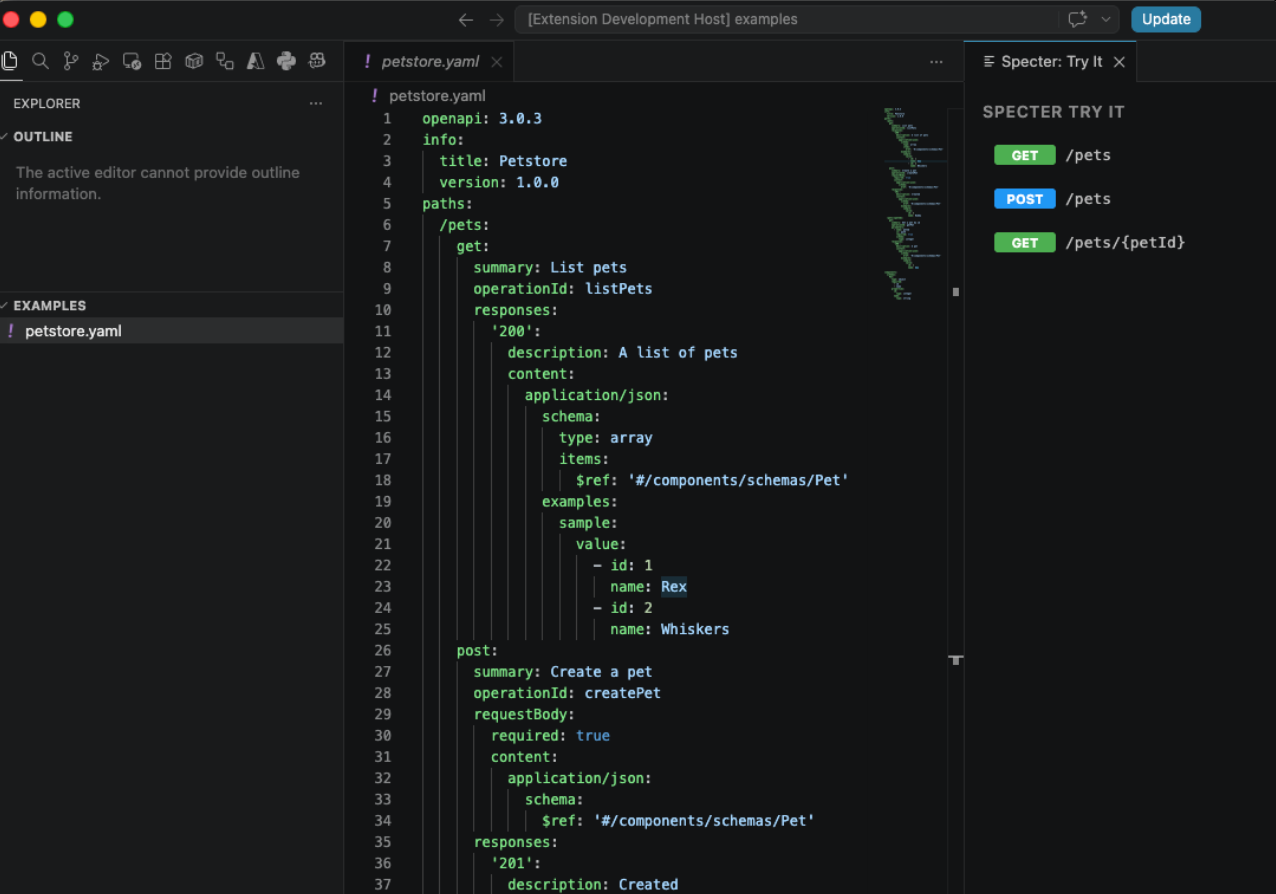This screenshot has width=1276, height=894.
Task: Click the 'post:' key on line 26
Action: click(x=477, y=650)
